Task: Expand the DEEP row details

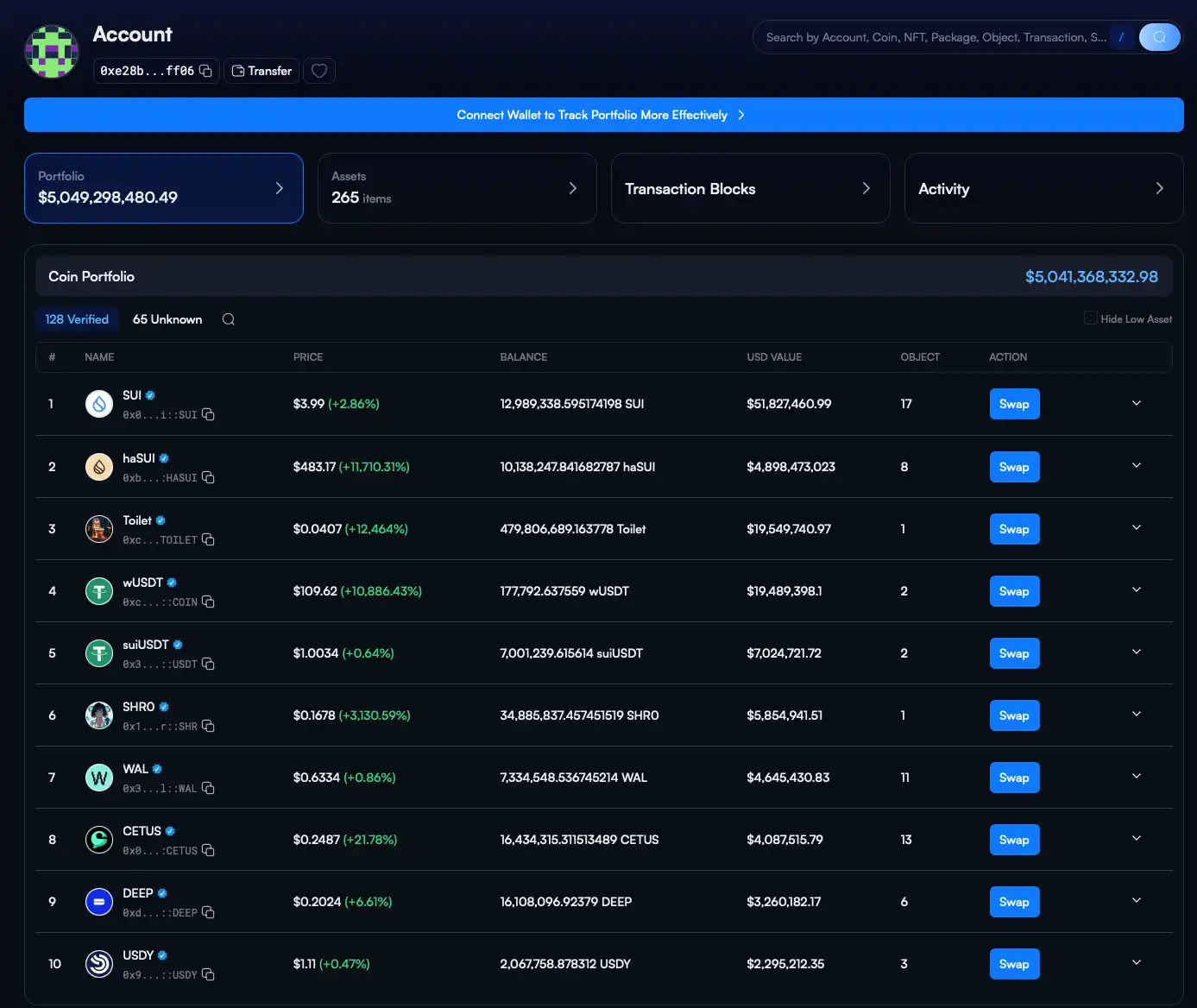Action: [1137, 901]
